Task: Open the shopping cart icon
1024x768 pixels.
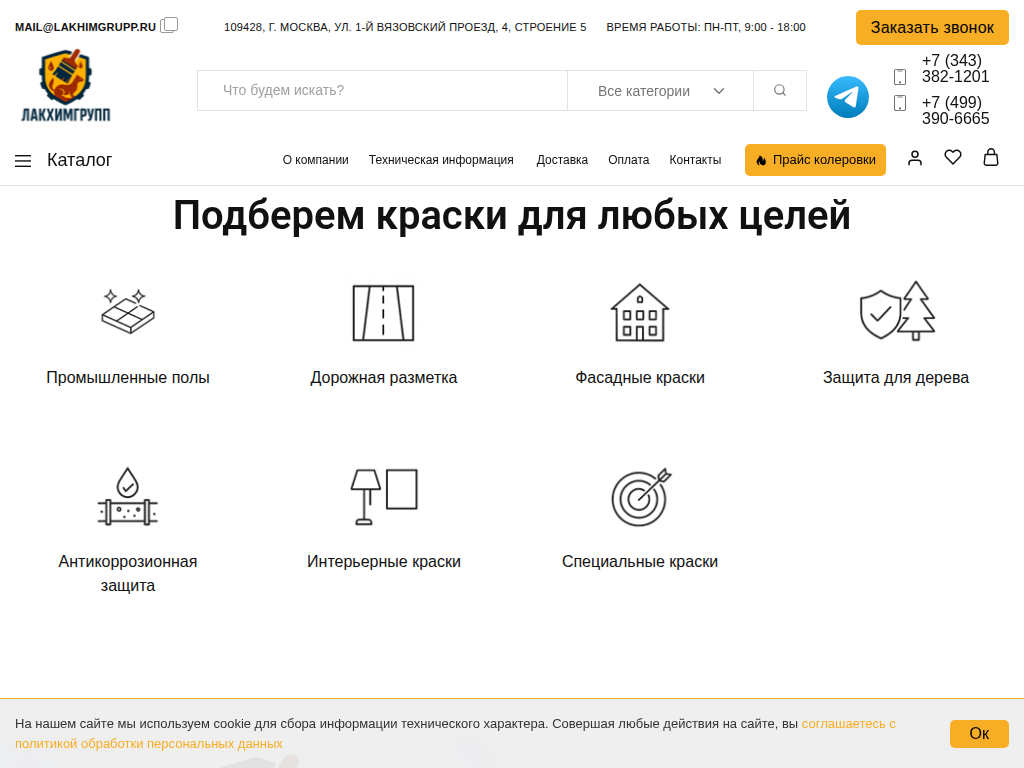Action: (x=991, y=157)
